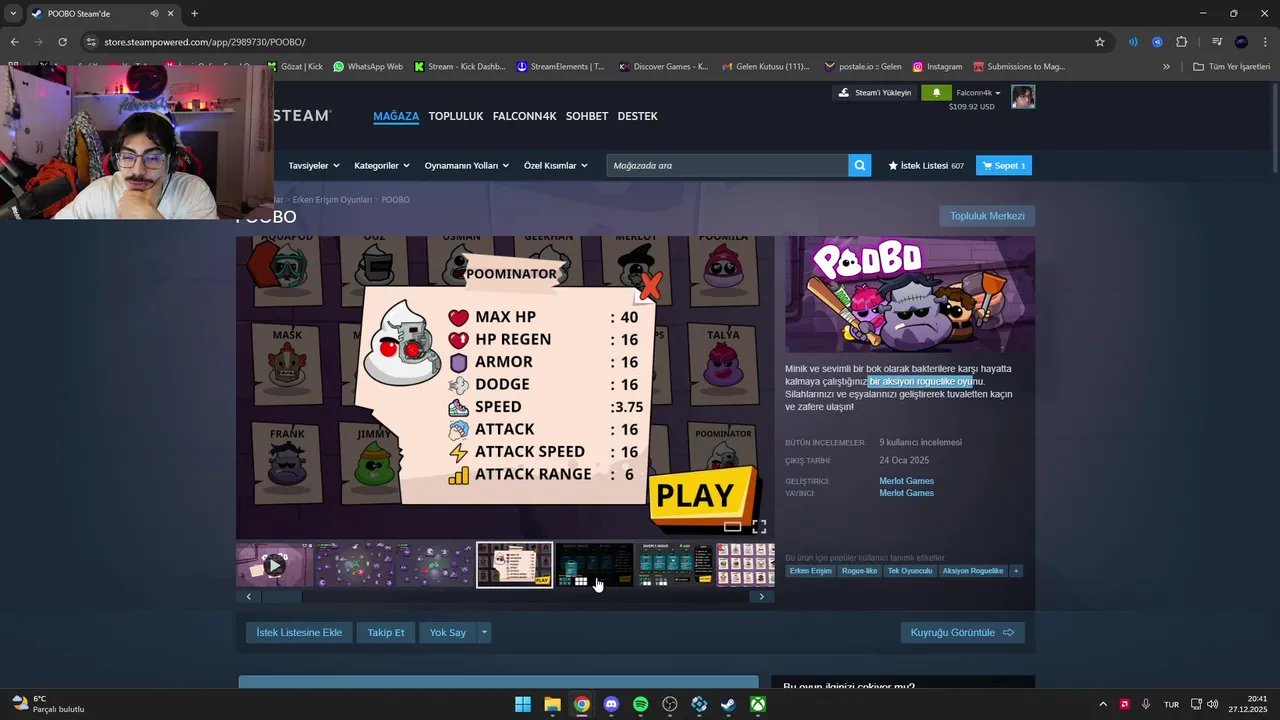This screenshot has width=1280, height=720.
Task: Open Erken Erişim Oyunları breadcrumb
Action: 332,200
